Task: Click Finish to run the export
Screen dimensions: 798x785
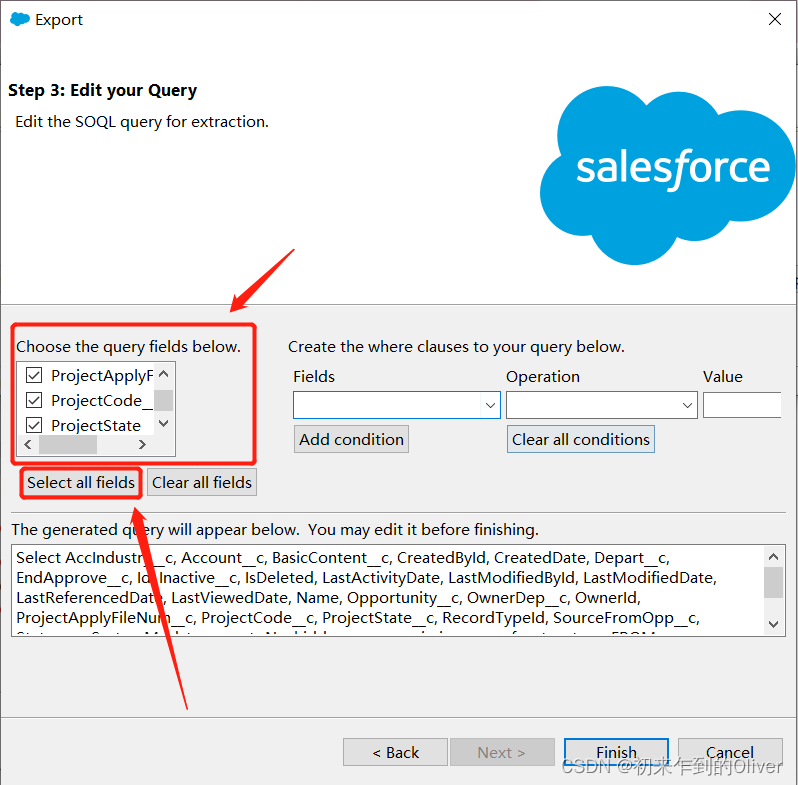Action: coord(616,752)
